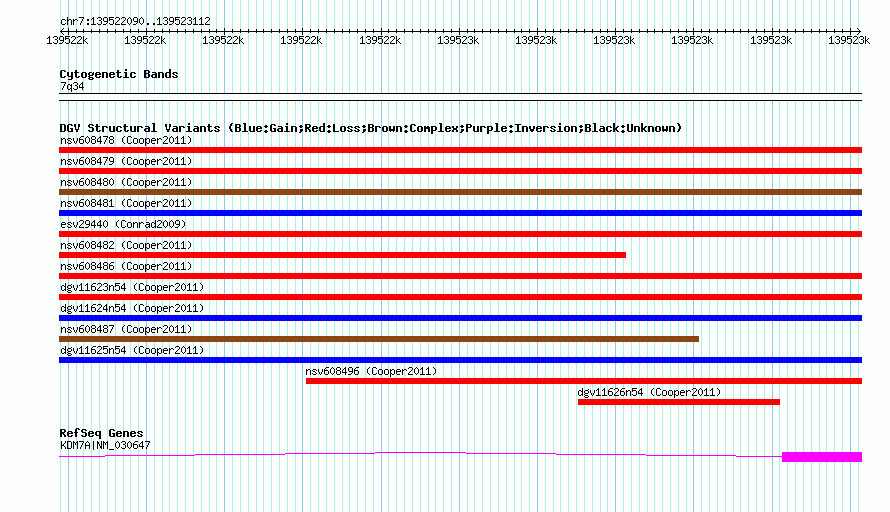Click the red bar of nsv608496

click(x=584, y=381)
